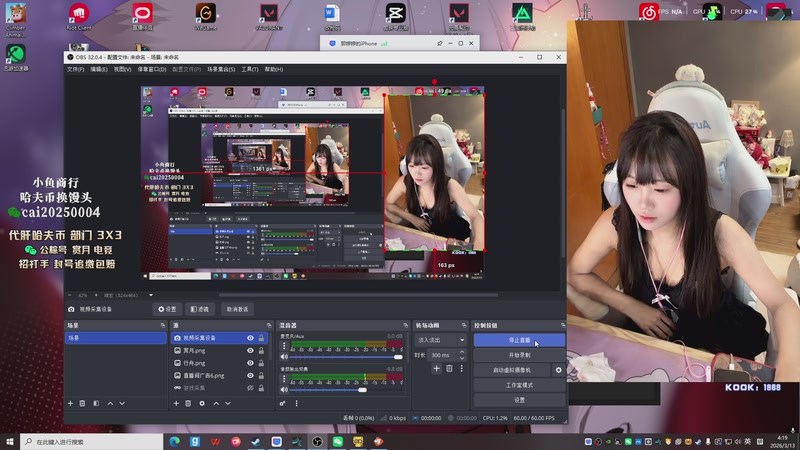Screen dimensions: 800x450
Task: Add a new scene with plus icon
Action: click(70, 403)
